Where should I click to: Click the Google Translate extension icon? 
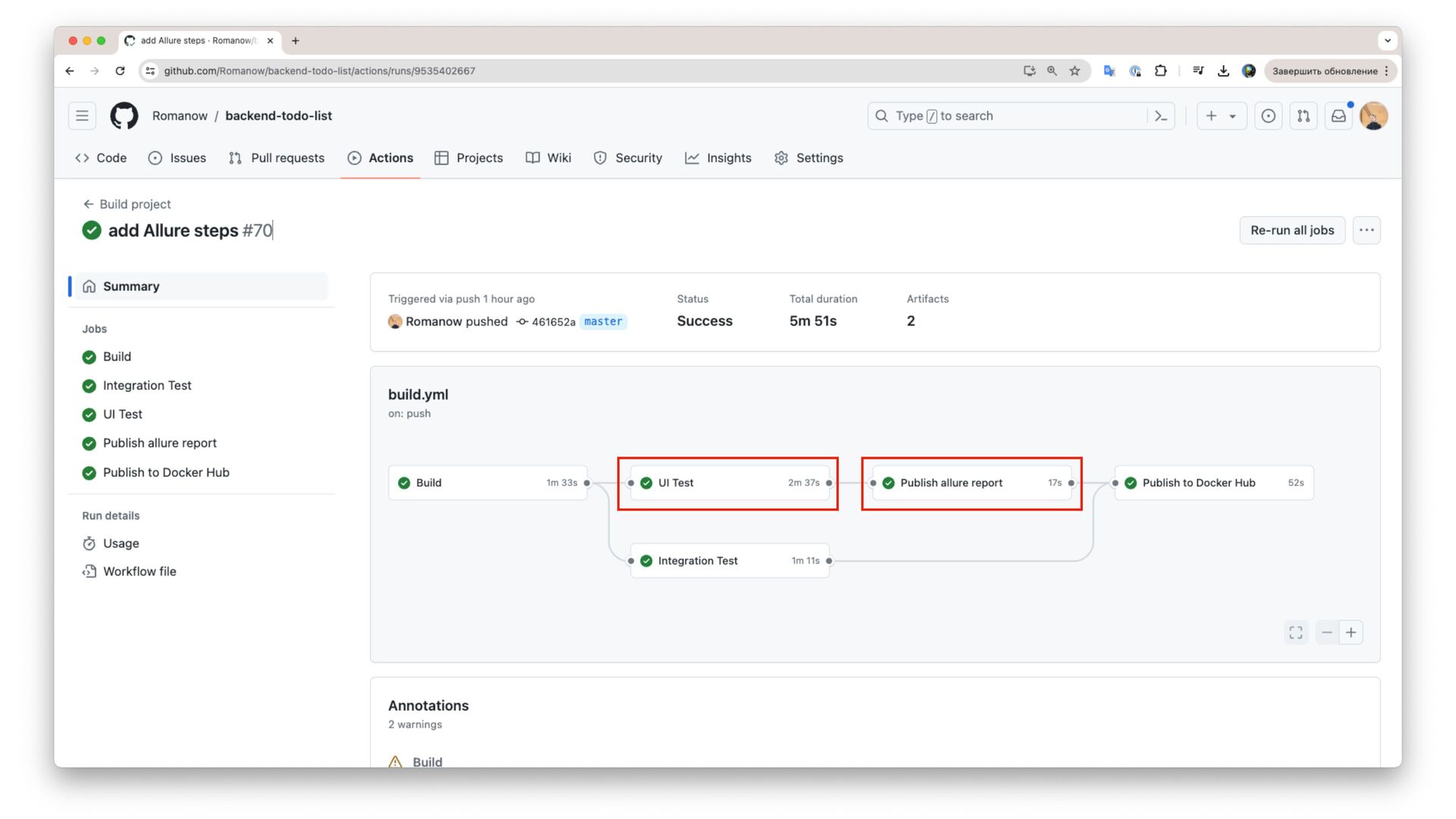(1109, 71)
